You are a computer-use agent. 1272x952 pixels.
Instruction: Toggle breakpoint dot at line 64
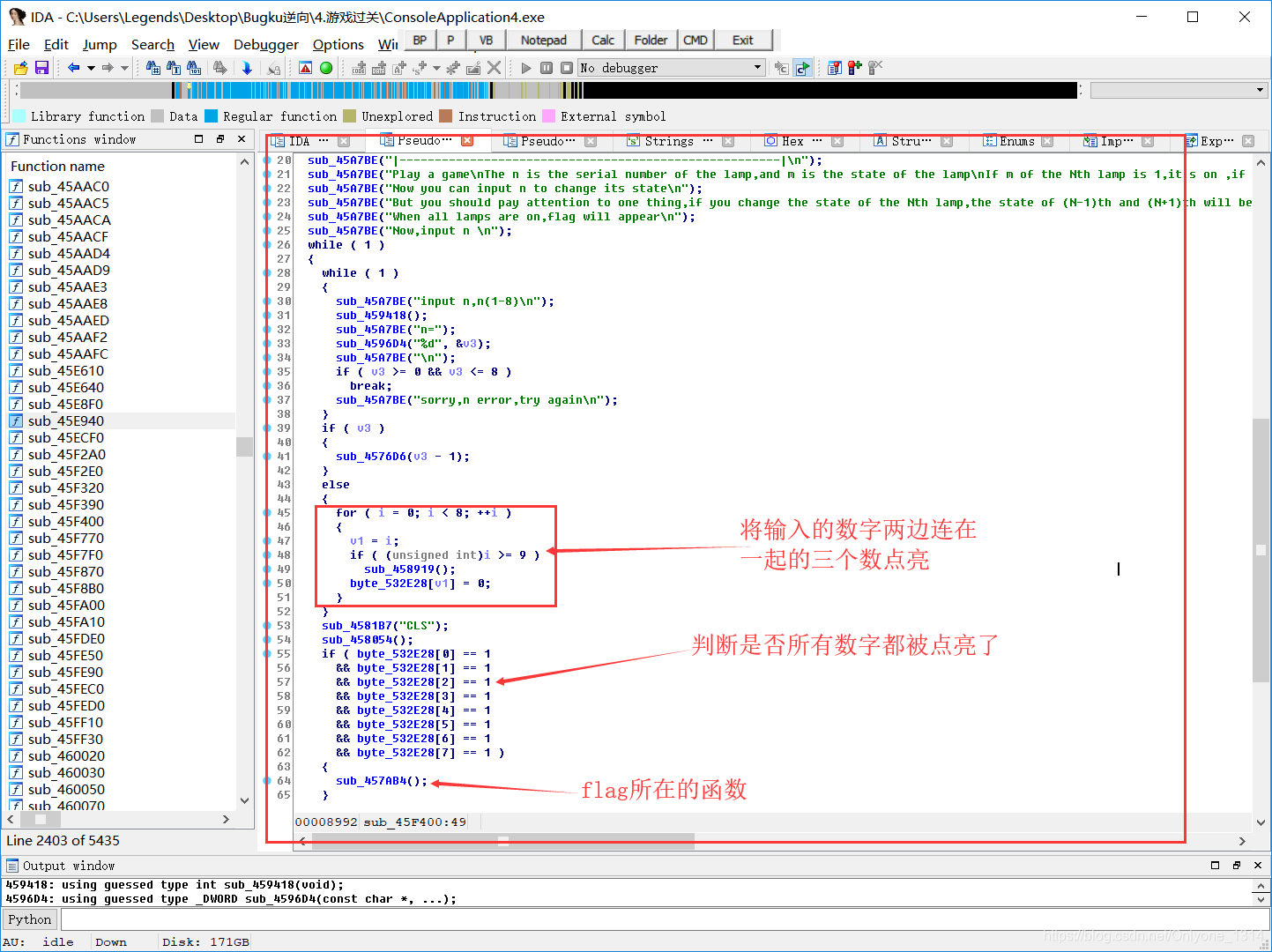[x=268, y=781]
